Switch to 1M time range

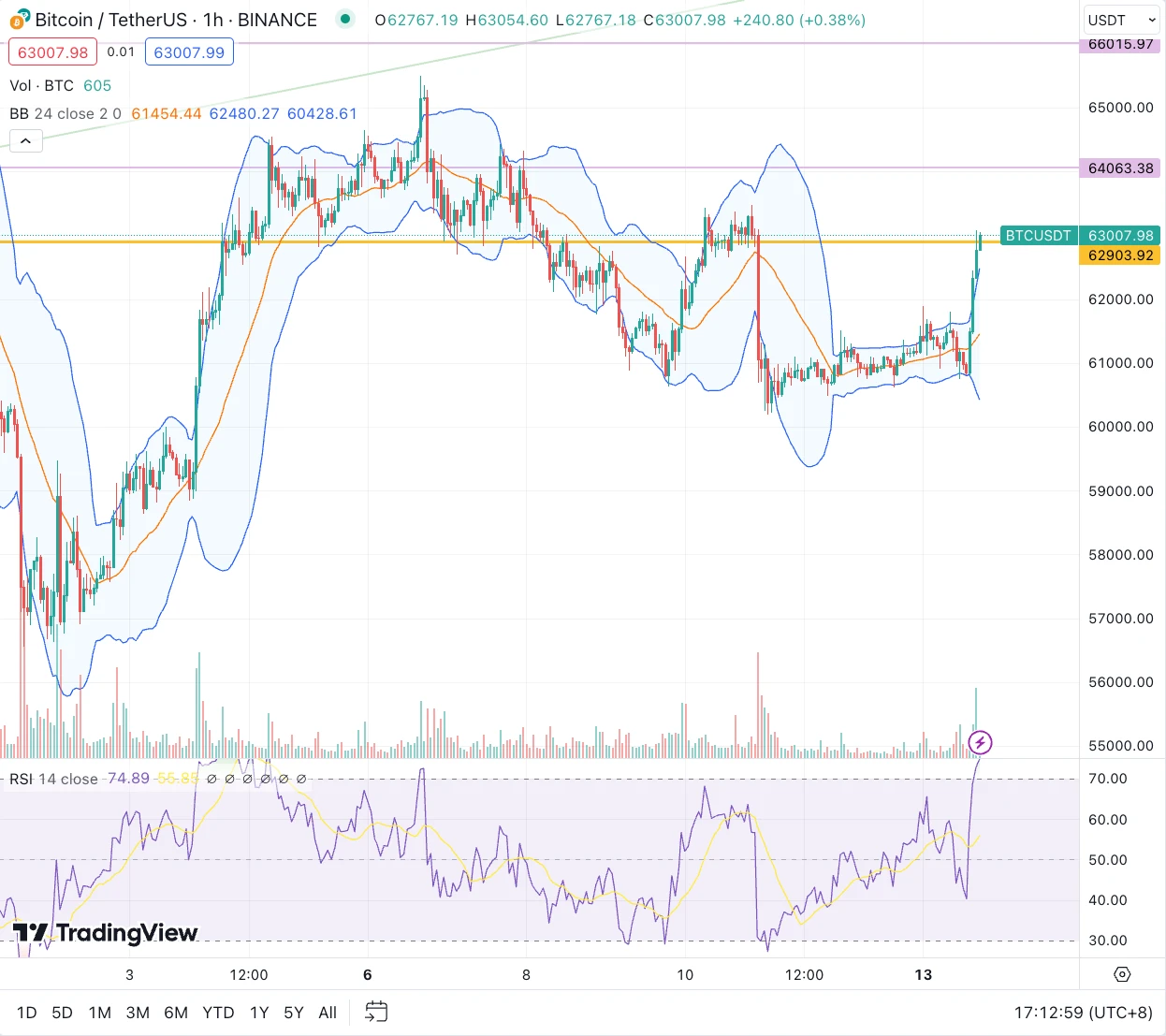point(99,1013)
